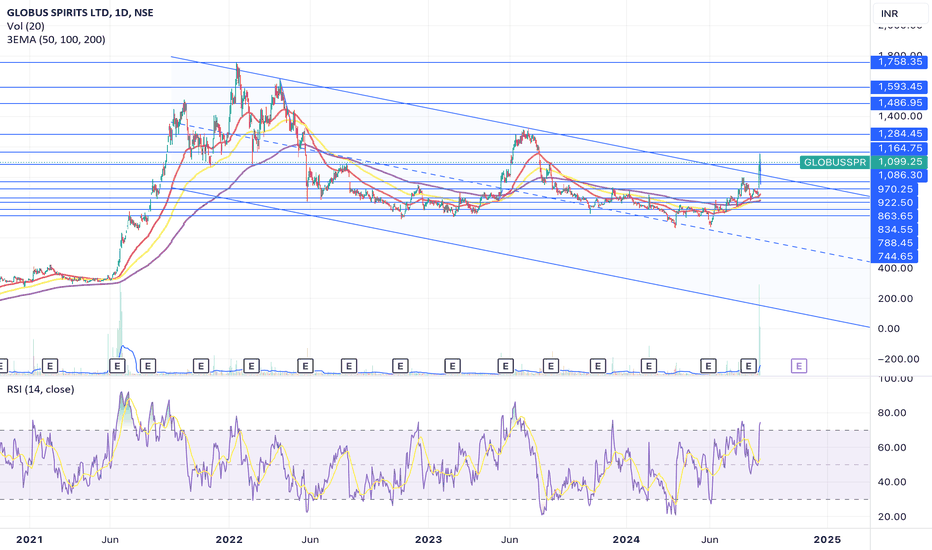The image size is (932, 550).
Task: Click the purple upcoming earnings E marker
Action: [x=799, y=366]
